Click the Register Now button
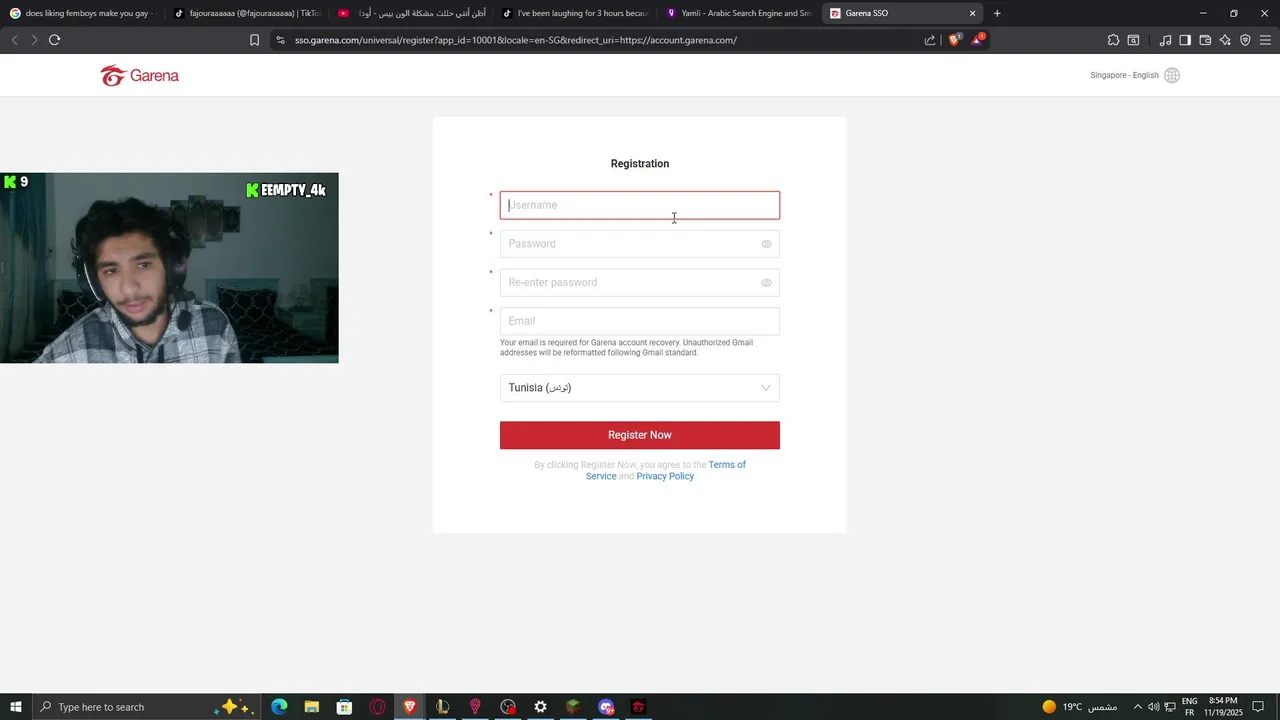This screenshot has height=720, width=1280. (x=640, y=435)
